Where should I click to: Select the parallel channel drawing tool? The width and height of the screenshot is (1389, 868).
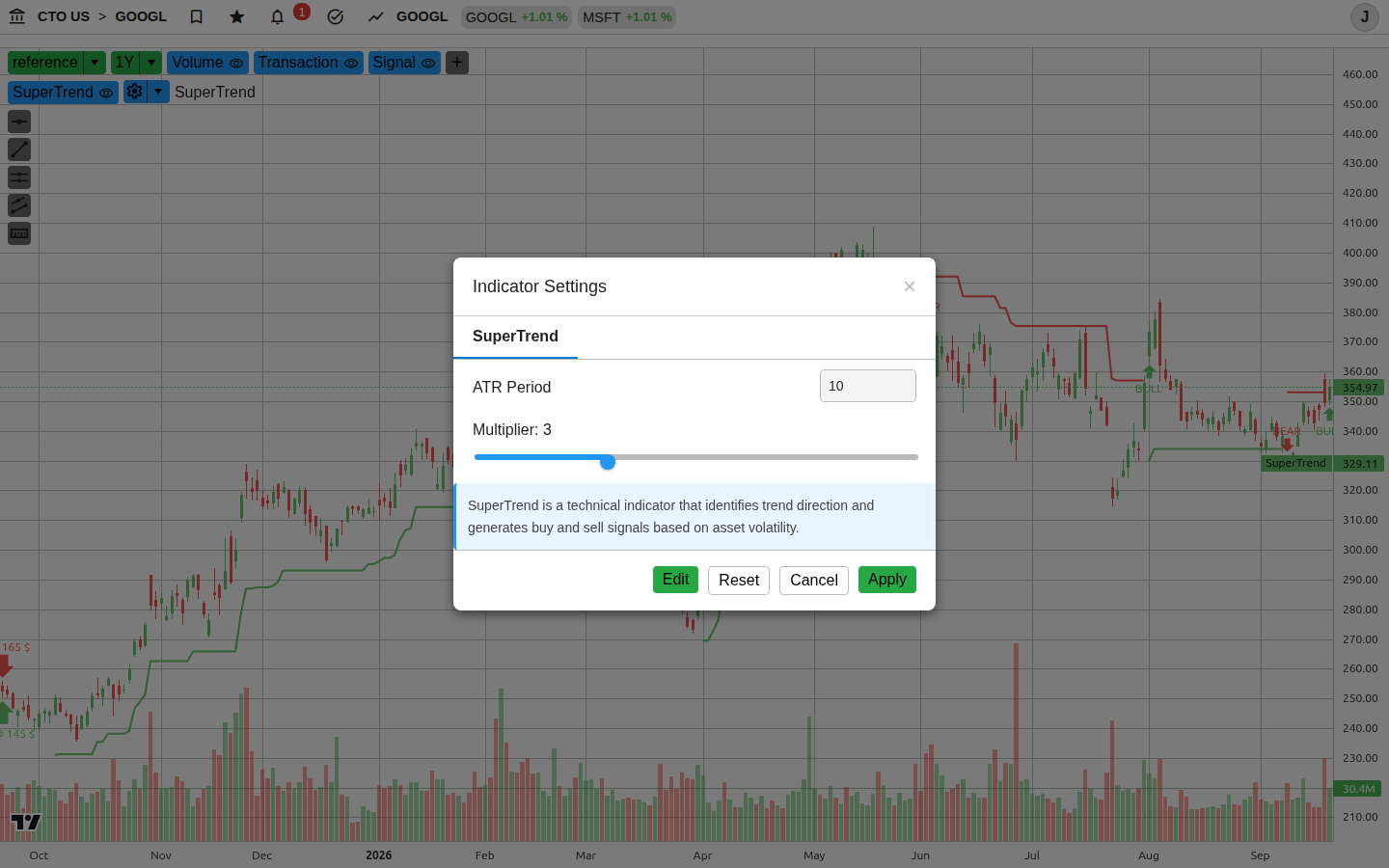pyautogui.click(x=19, y=205)
